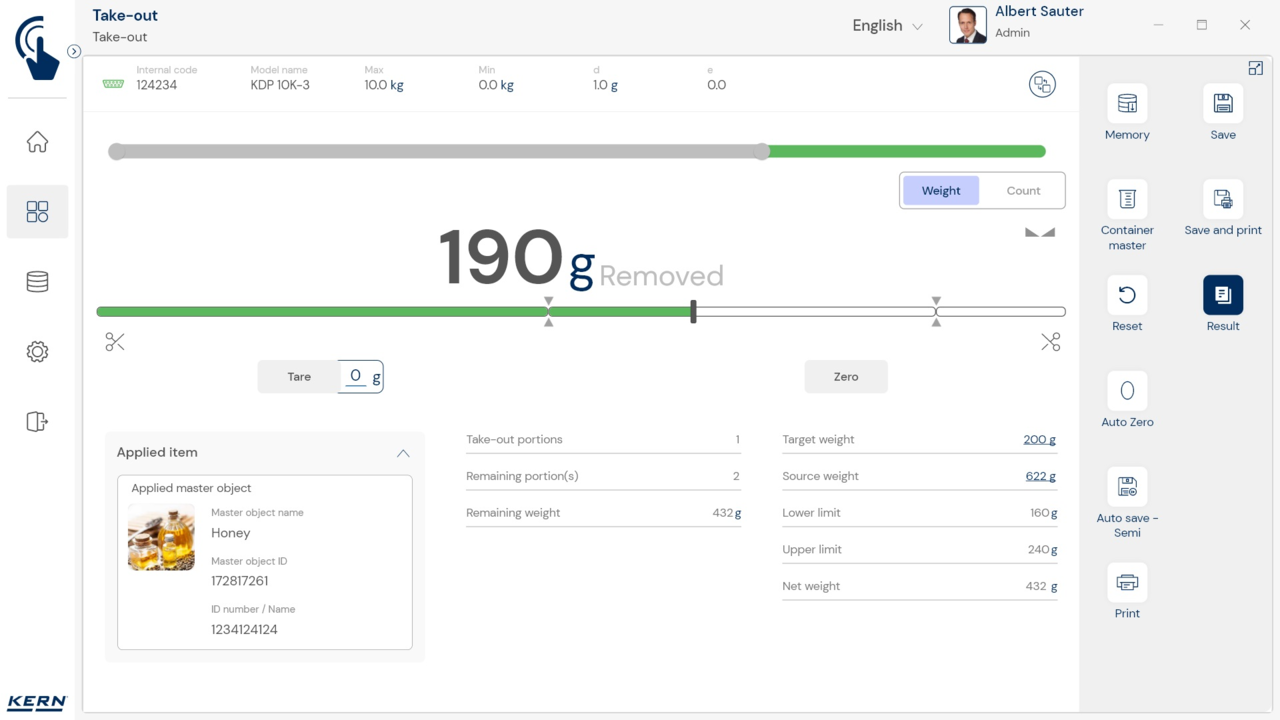Toggle Auto Zero
The width and height of the screenshot is (1280, 720).
(1127, 391)
